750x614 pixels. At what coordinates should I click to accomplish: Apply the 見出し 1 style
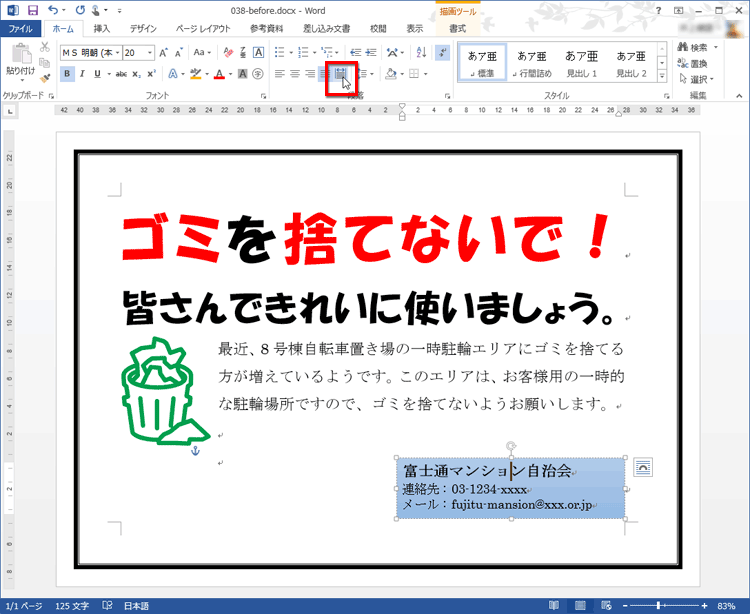[582, 63]
